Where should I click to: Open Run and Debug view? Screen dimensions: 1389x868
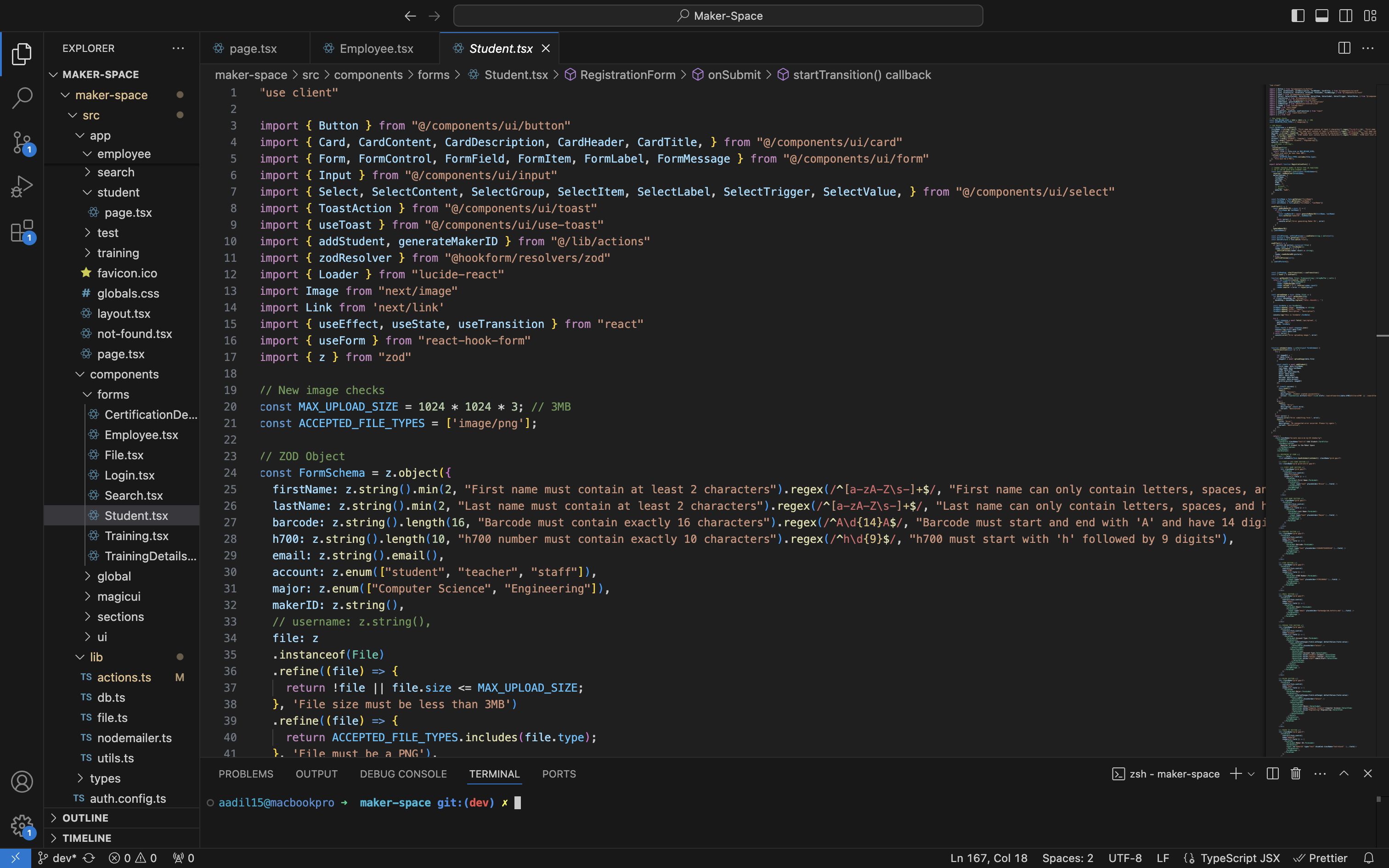click(22, 186)
